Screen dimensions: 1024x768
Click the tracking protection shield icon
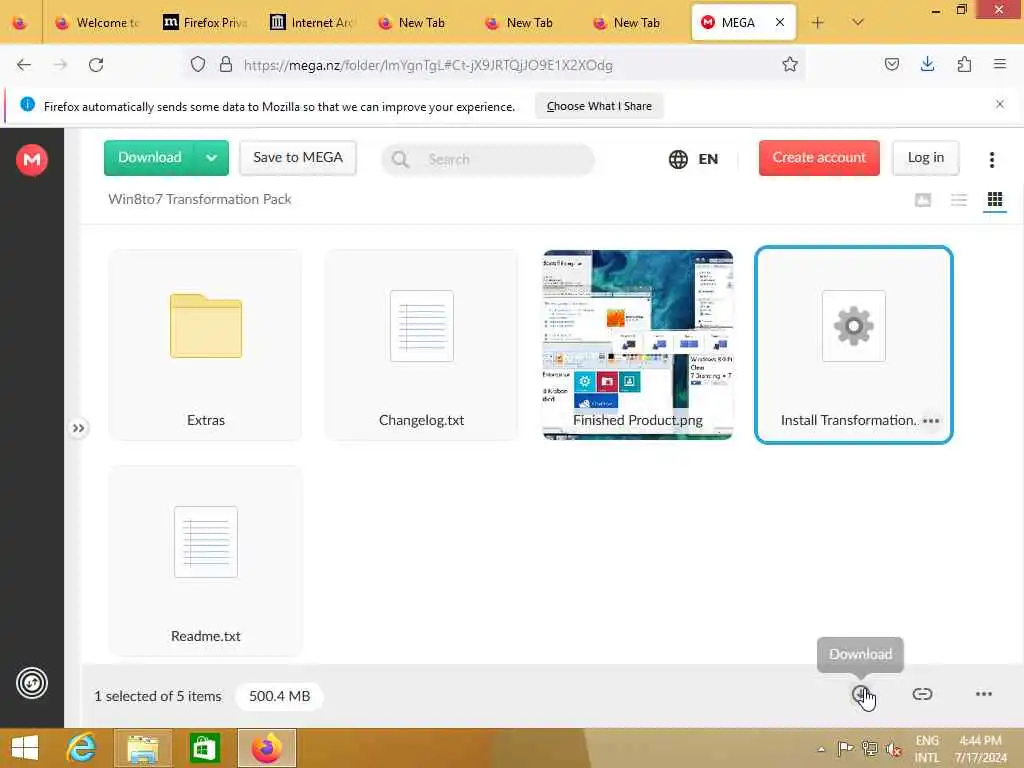coord(198,64)
